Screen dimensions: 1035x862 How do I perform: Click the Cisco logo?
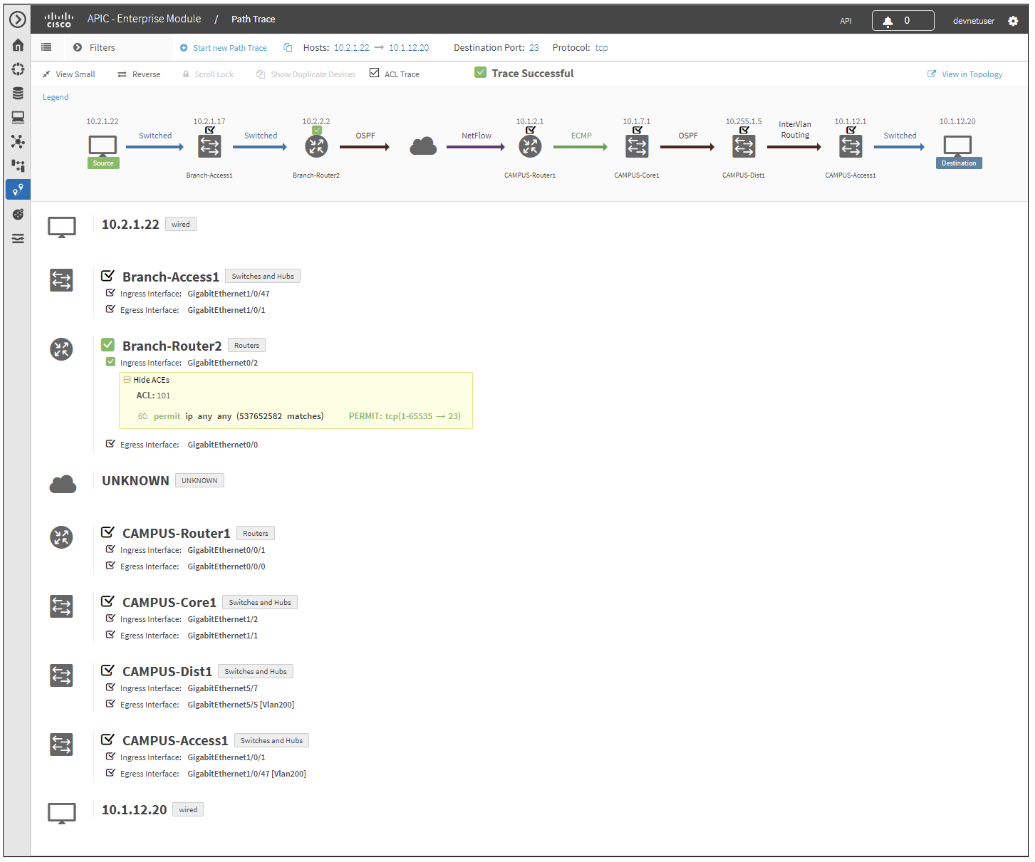[x=59, y=20]
